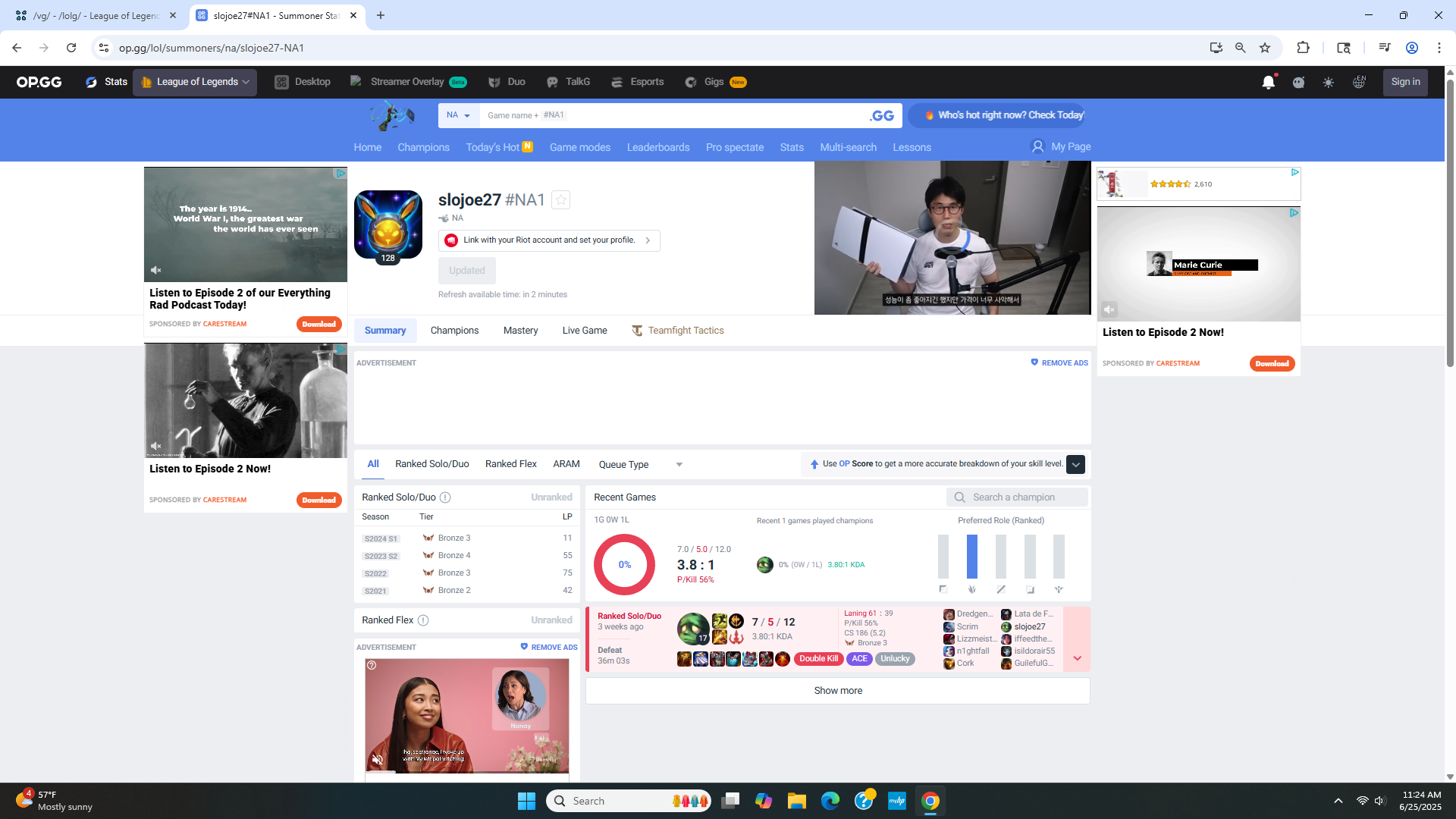Viewport: 1456px width, 819px height.
Task: Open the NA region dropdown
Action: click(458, 115)
